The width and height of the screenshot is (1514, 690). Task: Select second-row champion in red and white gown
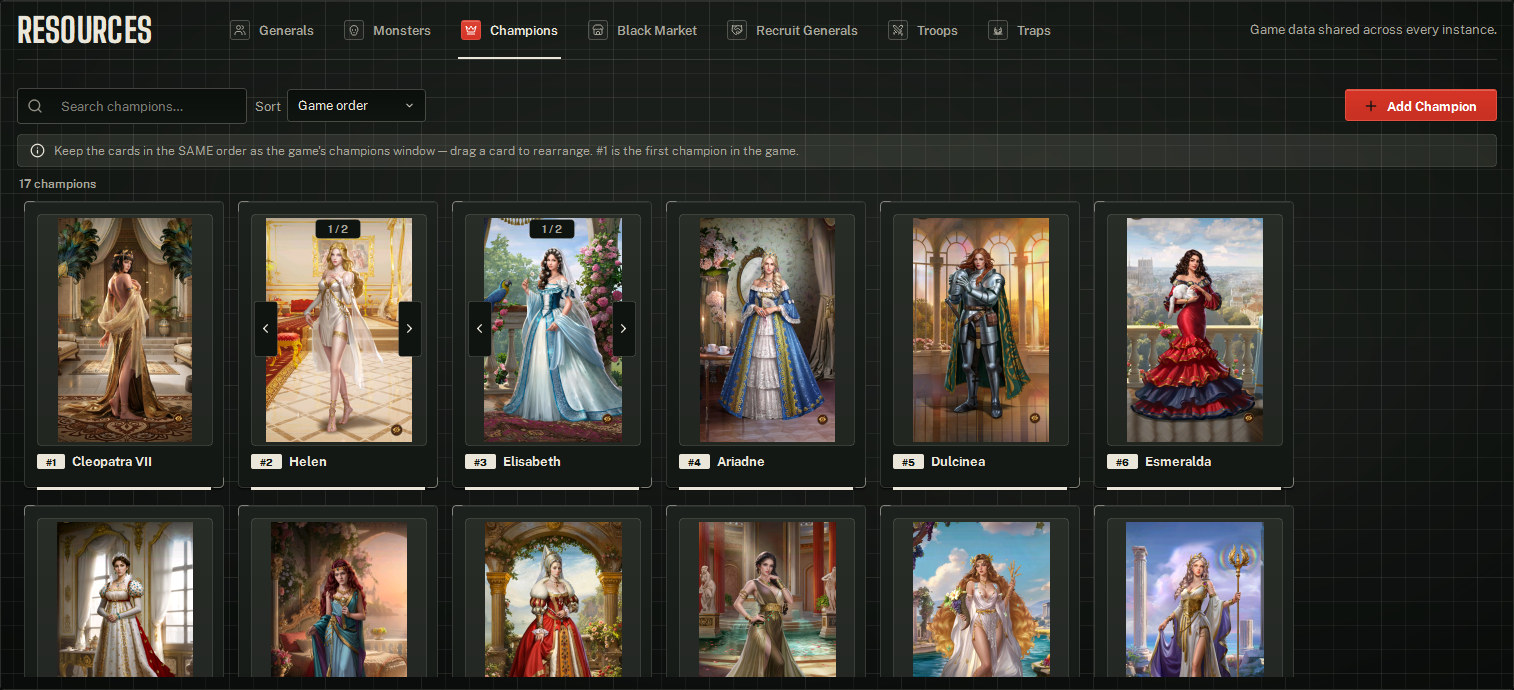coord(553,600)
